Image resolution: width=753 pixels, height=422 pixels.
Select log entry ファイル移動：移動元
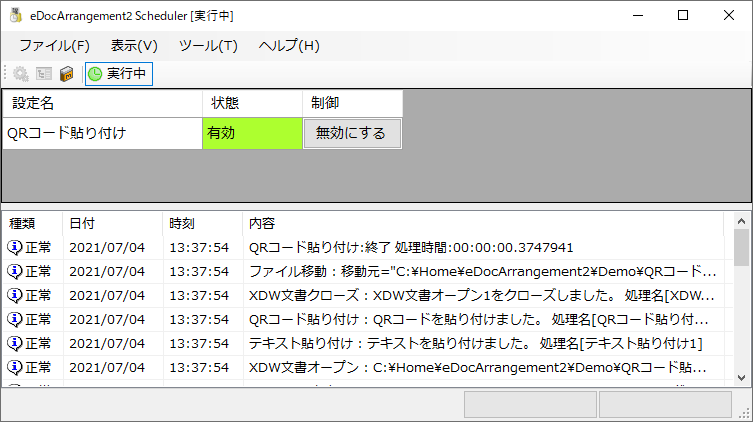483,272
